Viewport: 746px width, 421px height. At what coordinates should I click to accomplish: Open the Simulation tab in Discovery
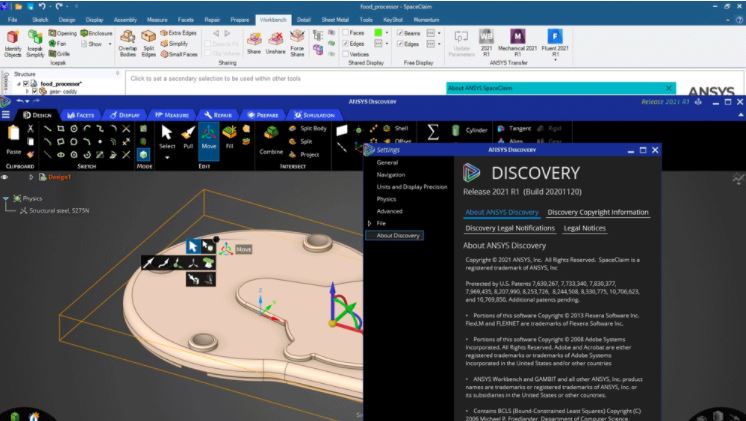click(312, 114)
